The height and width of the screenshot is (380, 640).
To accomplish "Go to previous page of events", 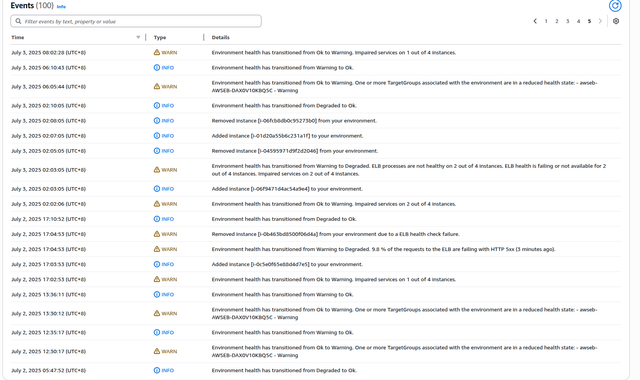I will (535, 21).
